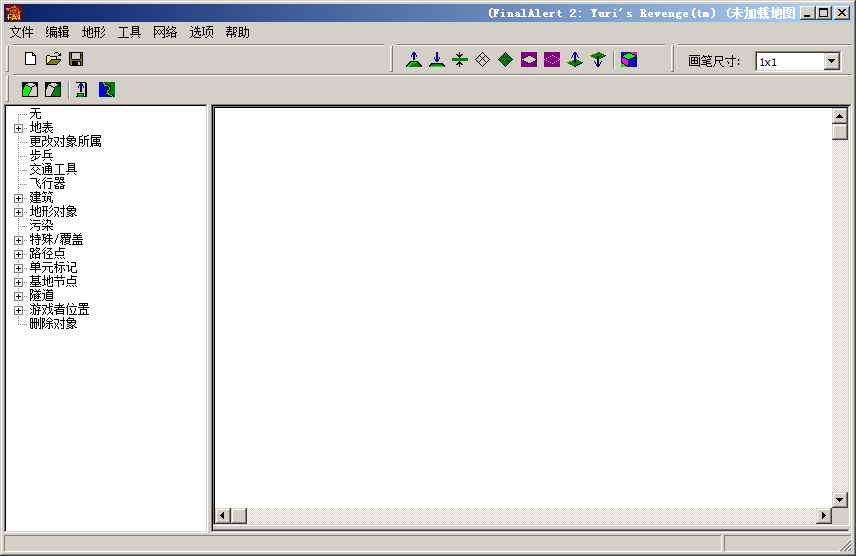Click the bright green left-side dome icon
Image resolution: width=856 pixels, height=556 pixels.
click(x=30, y=90)
